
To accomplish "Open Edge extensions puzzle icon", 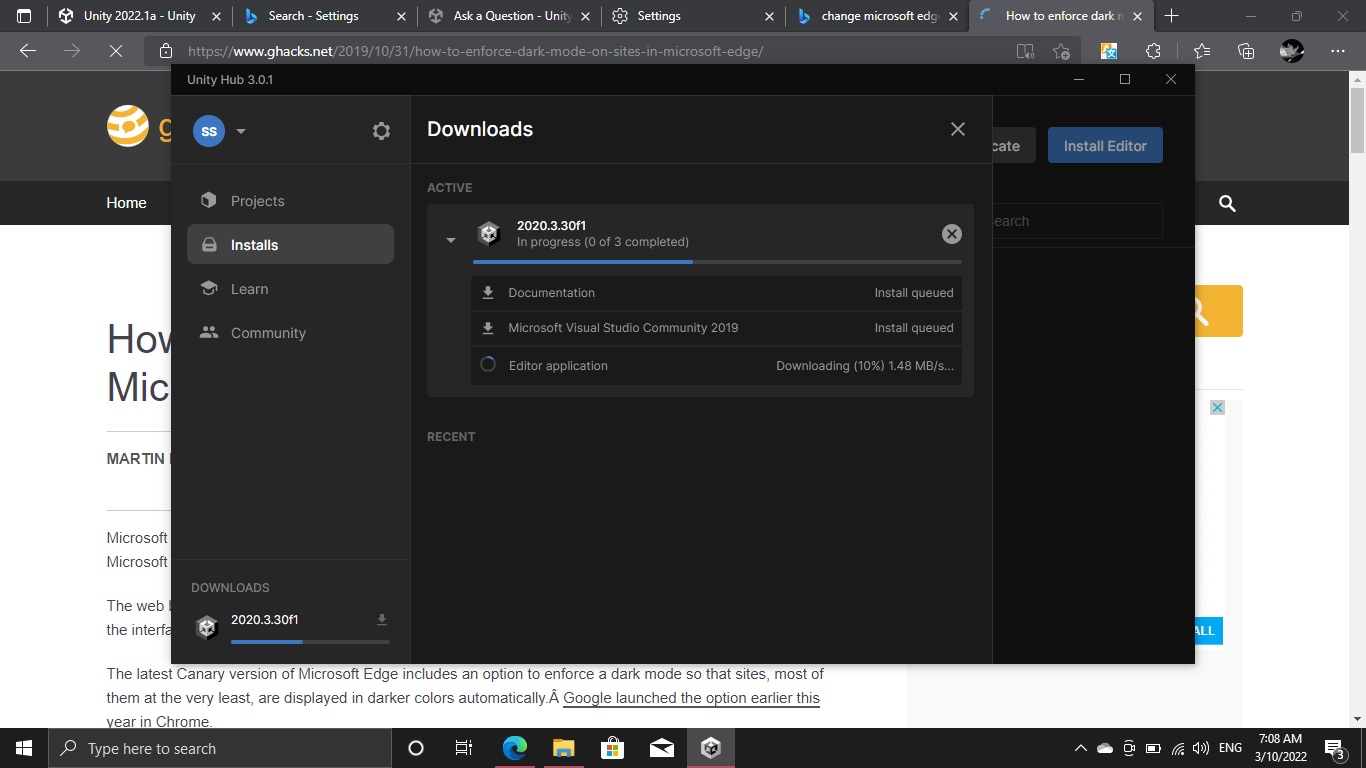I will coord(1154,51).
